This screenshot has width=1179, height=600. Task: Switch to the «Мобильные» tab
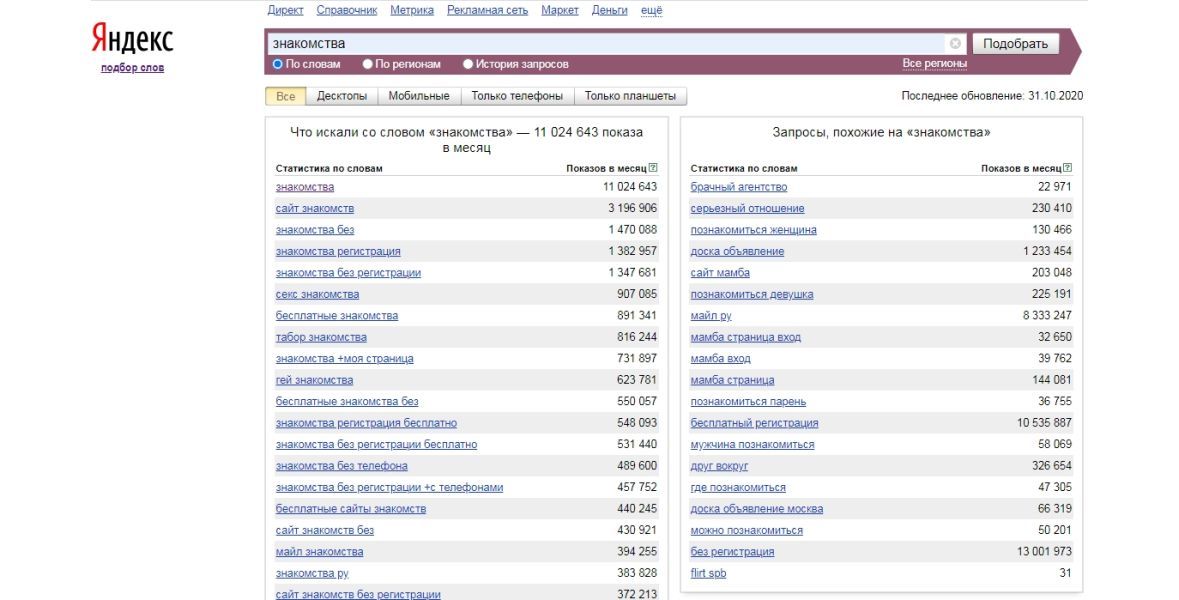click(x=418, y=96)
